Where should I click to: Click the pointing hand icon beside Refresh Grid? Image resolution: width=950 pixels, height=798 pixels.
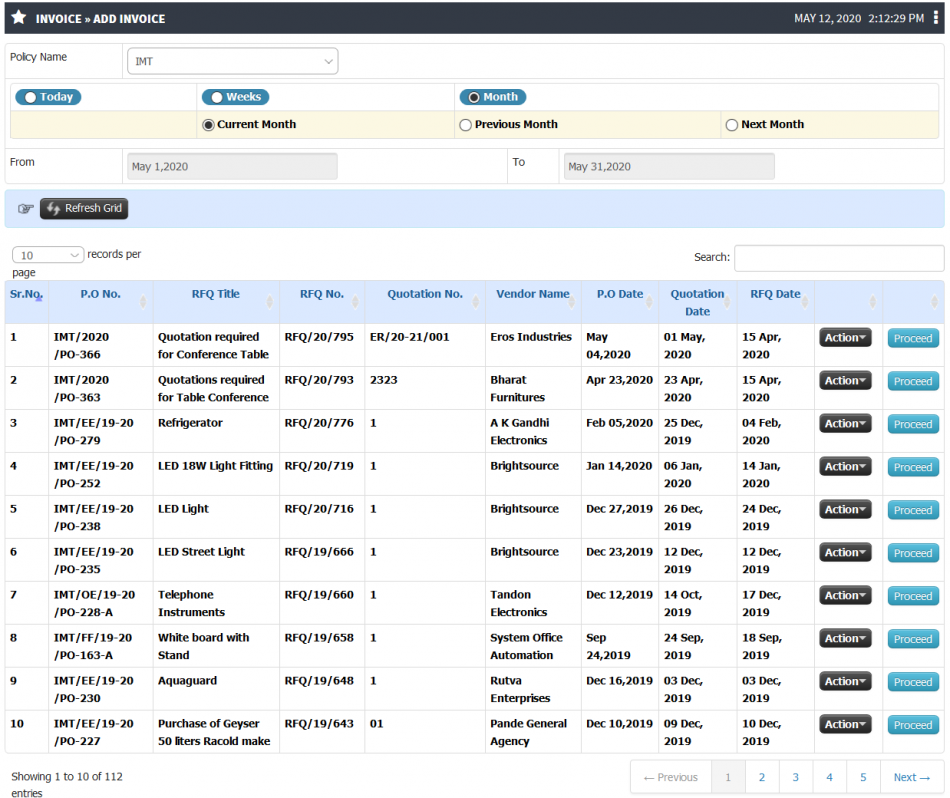[x=25, y=208]
